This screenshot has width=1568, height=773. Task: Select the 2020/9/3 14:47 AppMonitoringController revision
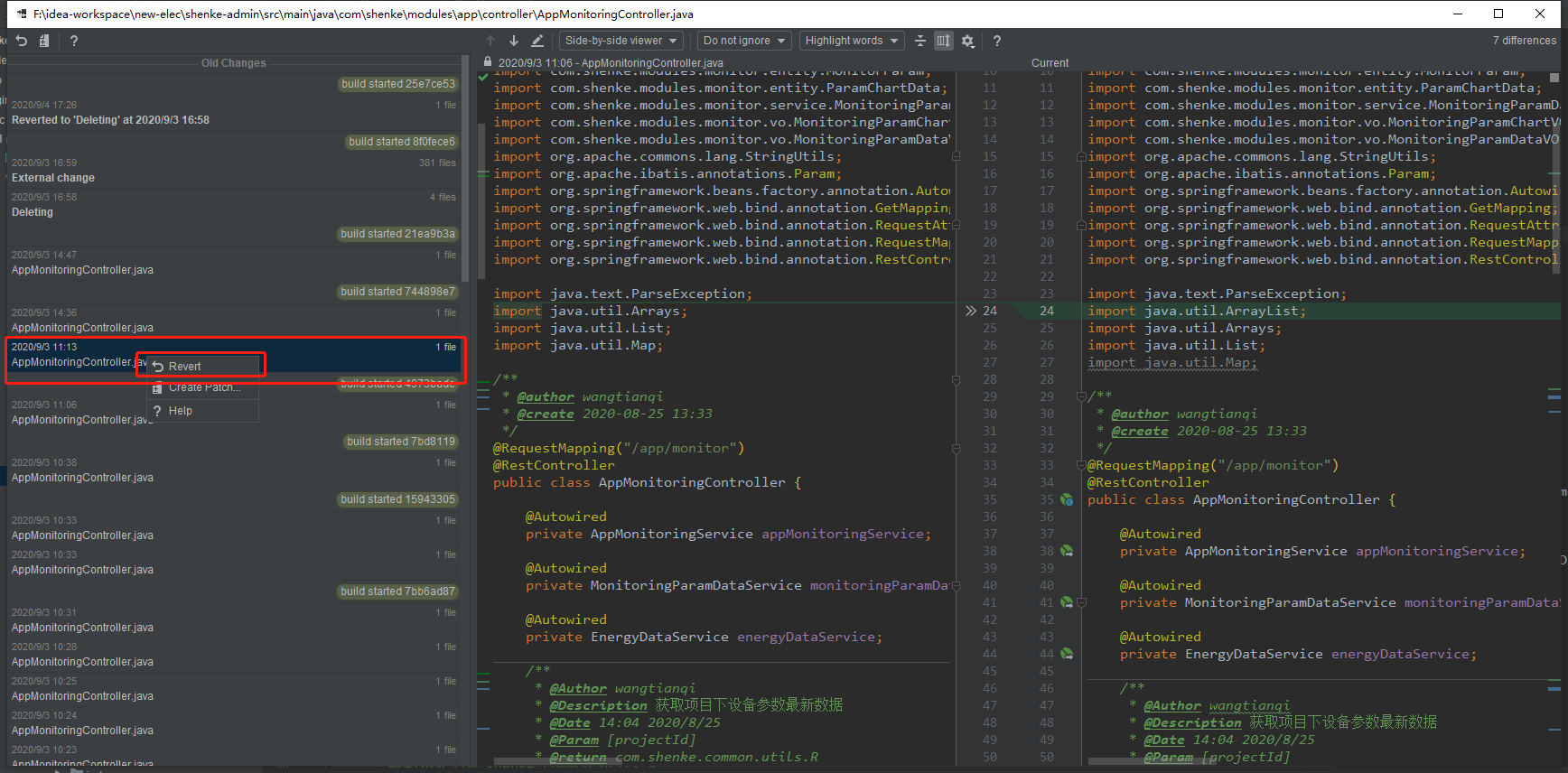pos(235,263)
